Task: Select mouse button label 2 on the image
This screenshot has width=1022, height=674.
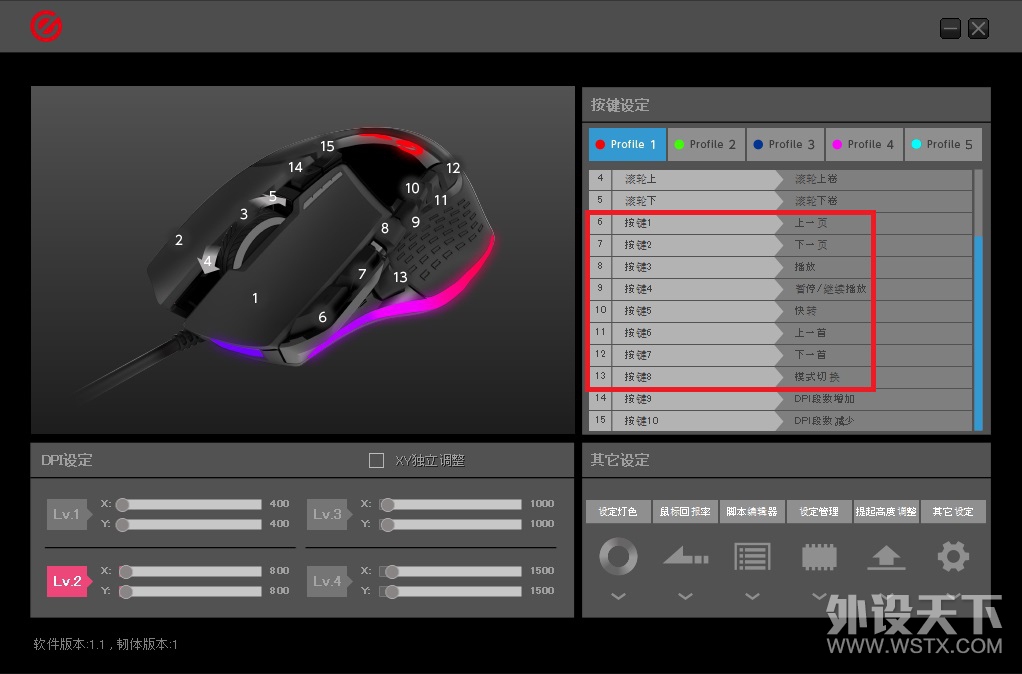Action: [x=179, y=240]
